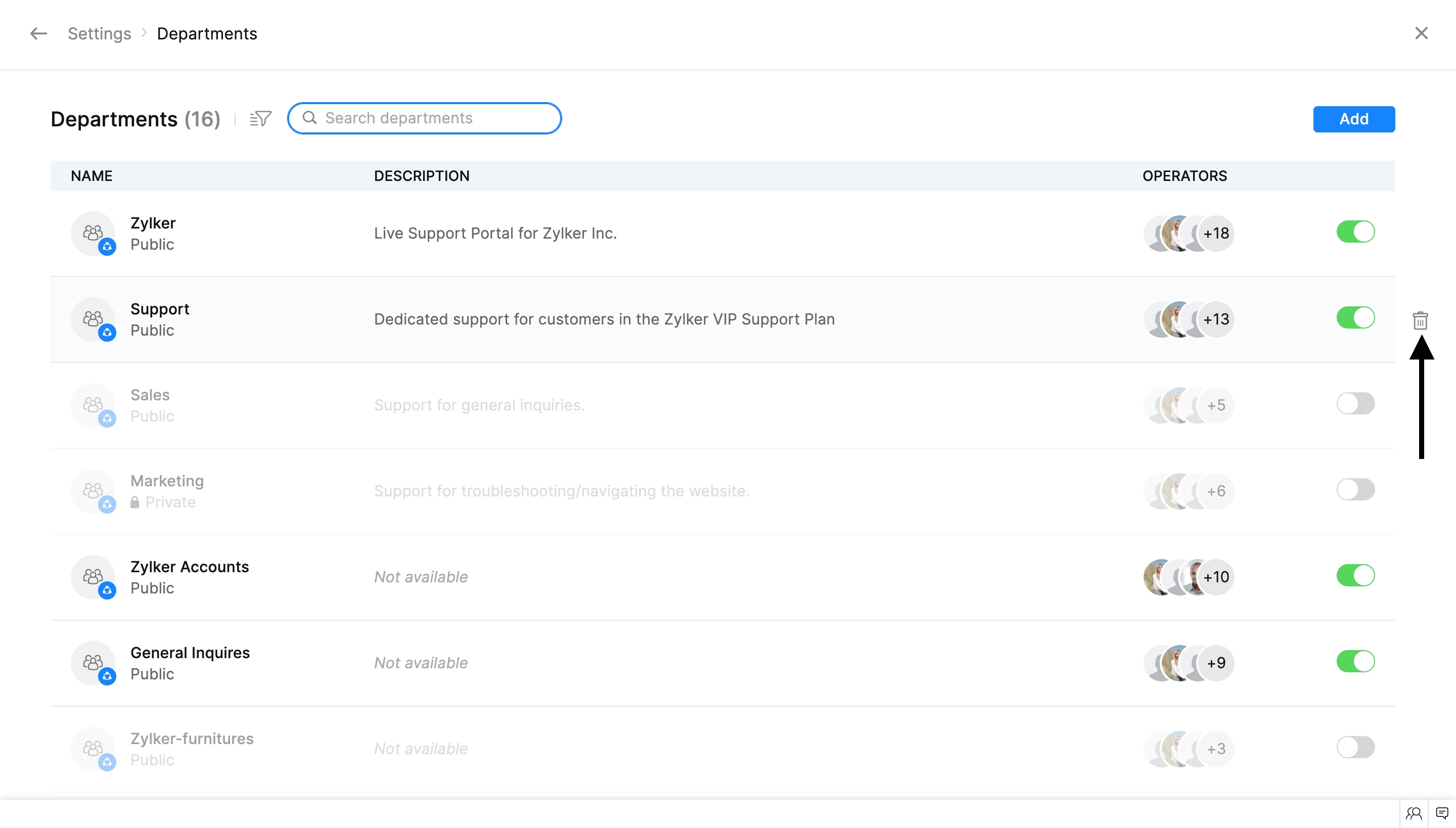Open the departments filter icon
This screenshot has width=1456, height=828.
point(260,118)
